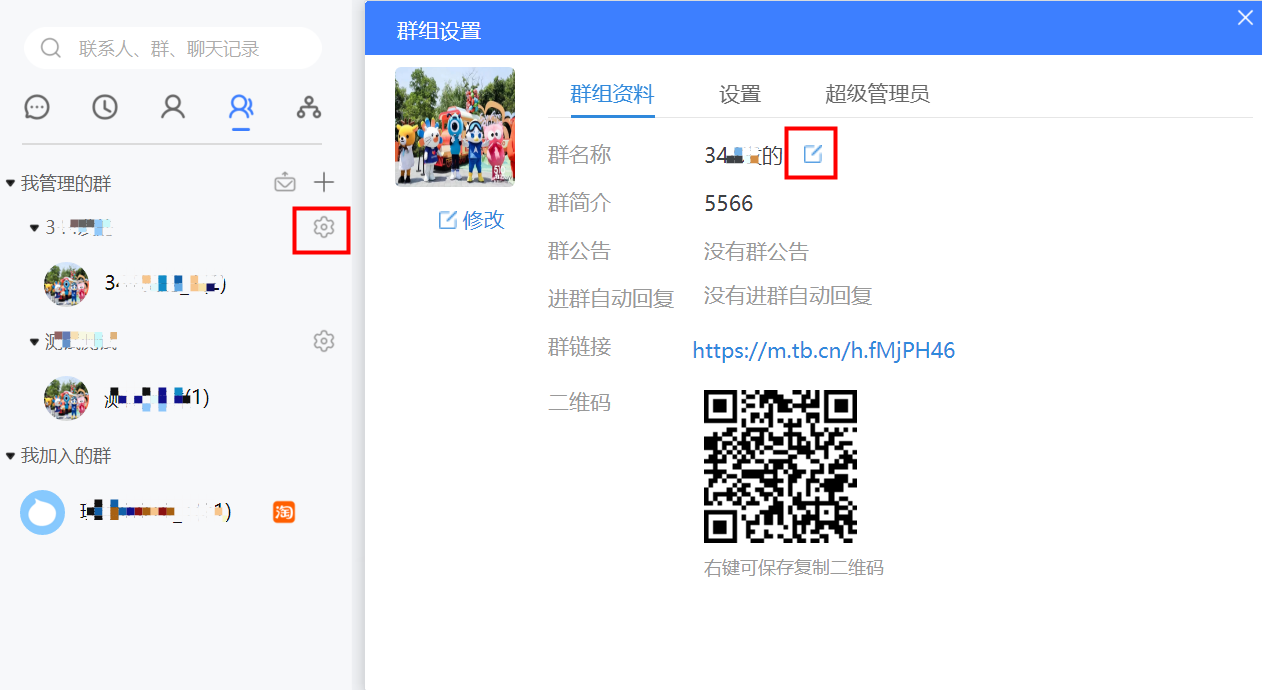
Task: Click the 群公告 label
Action: point(579,251)
